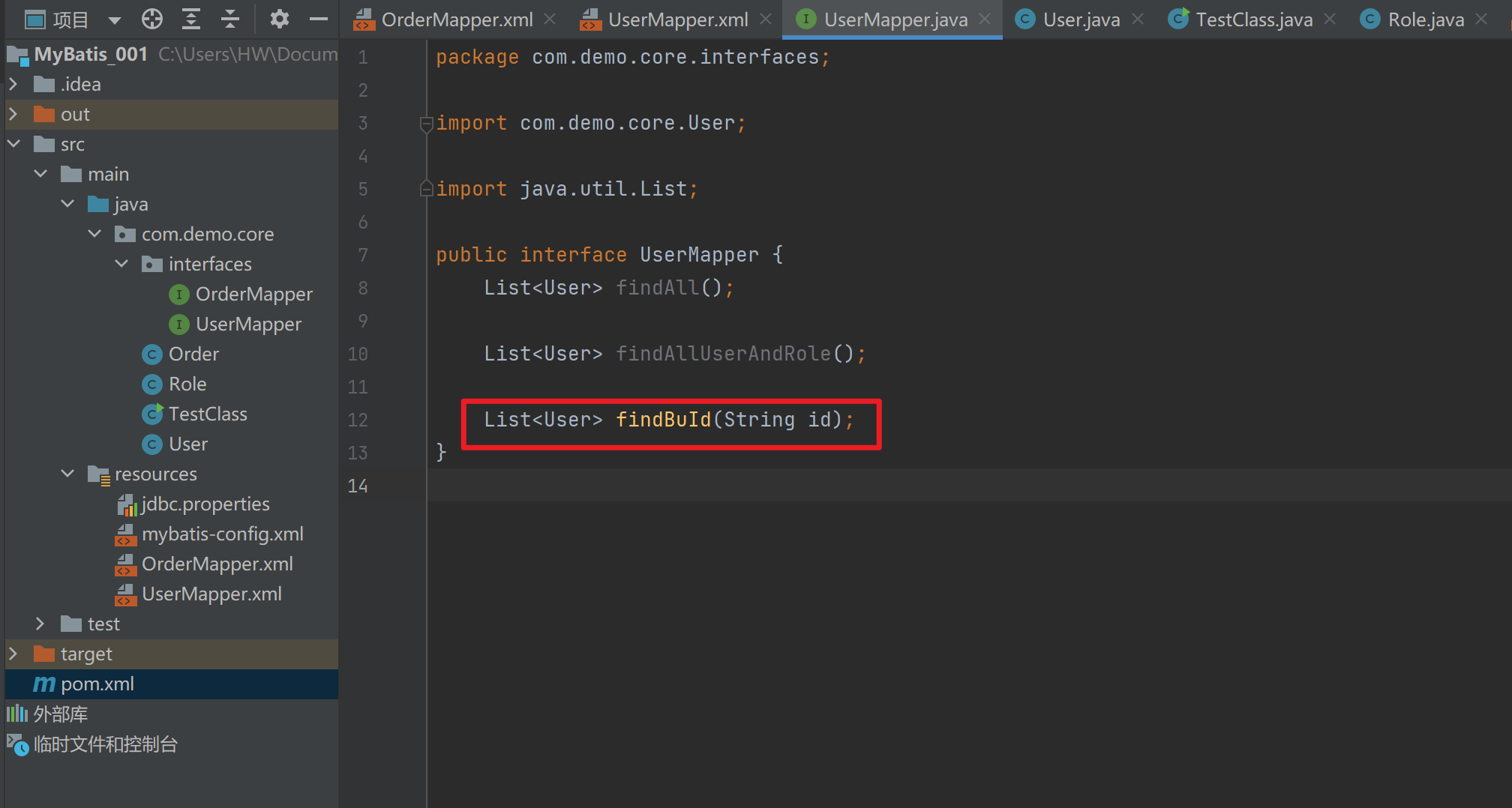Close the User.java tab
Screen dimensions: 1512x808
1138,19
